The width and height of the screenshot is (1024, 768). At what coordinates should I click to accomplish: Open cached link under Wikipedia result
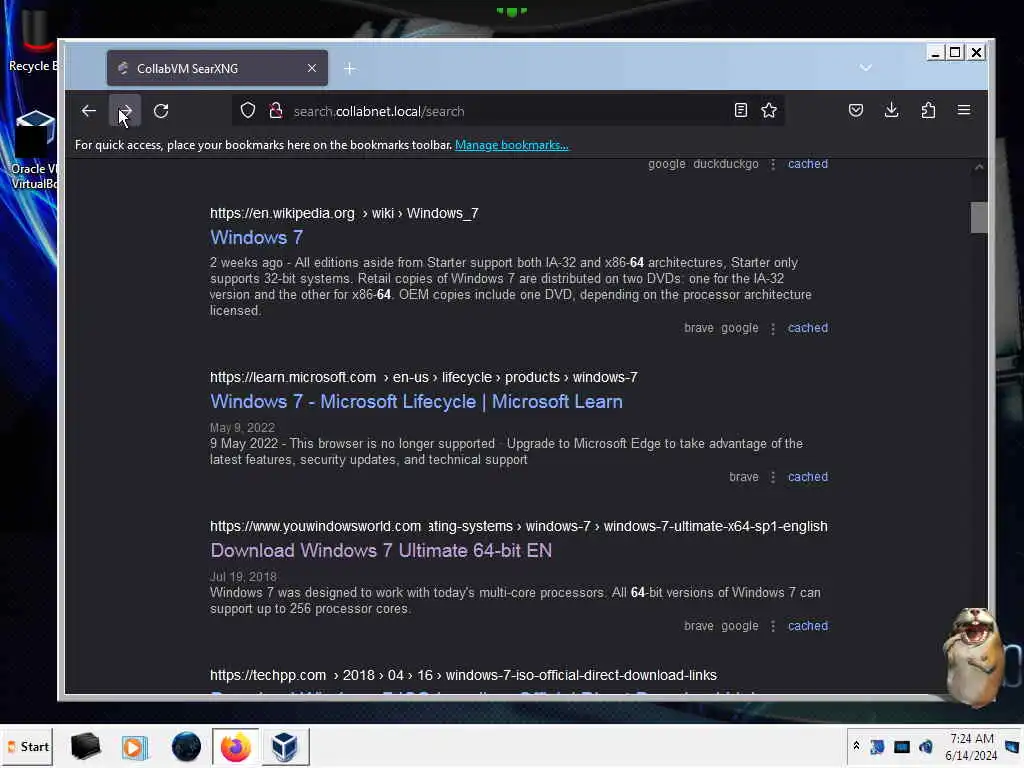(x=808, y=328)
